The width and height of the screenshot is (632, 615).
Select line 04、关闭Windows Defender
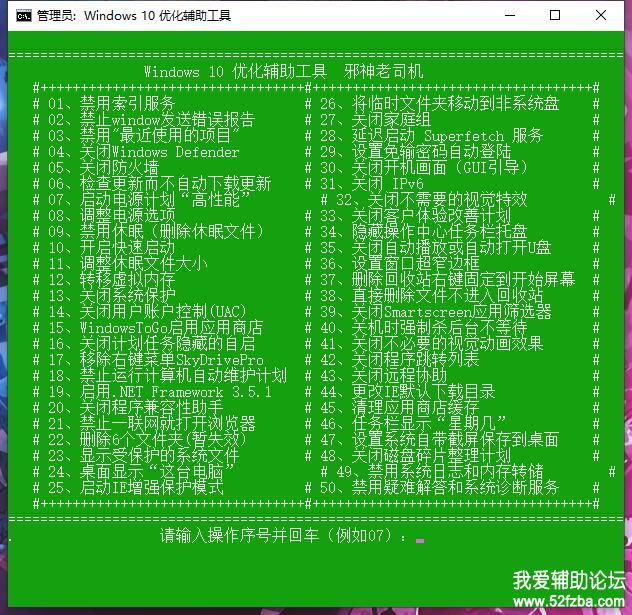[143, 152]
